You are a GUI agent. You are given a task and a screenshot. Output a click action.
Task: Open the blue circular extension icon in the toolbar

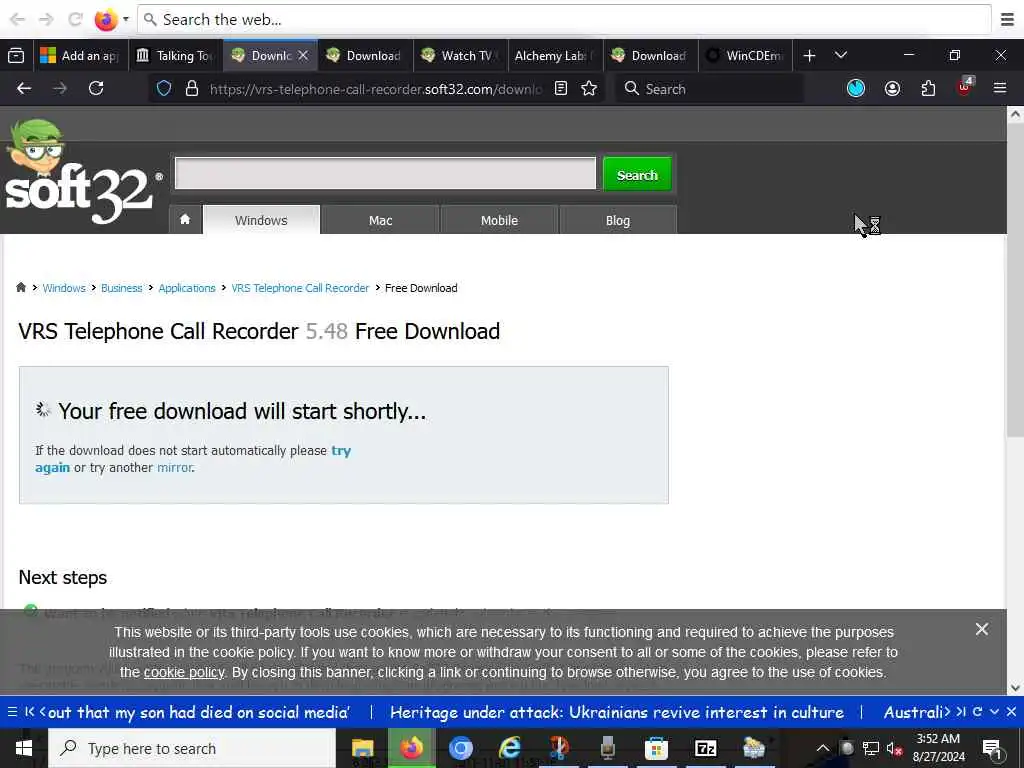(856, 89)
